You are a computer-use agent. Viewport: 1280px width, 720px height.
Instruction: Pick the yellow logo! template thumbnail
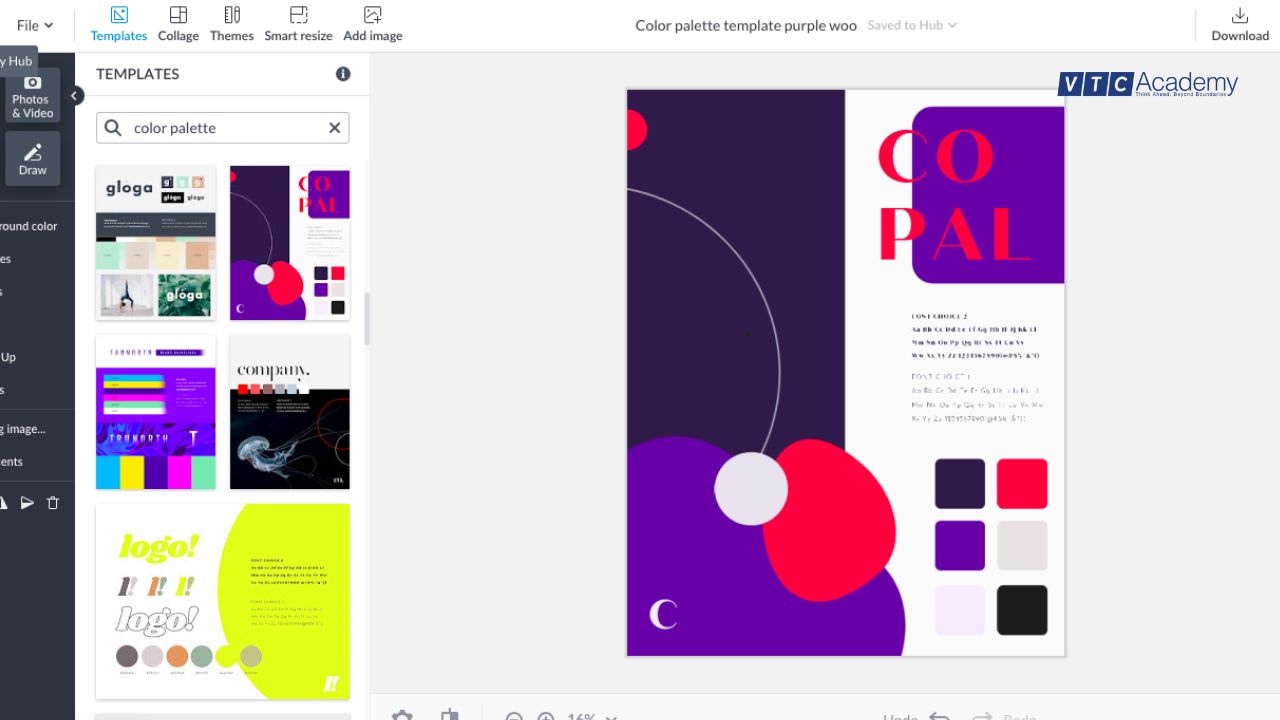click(223, 601)
